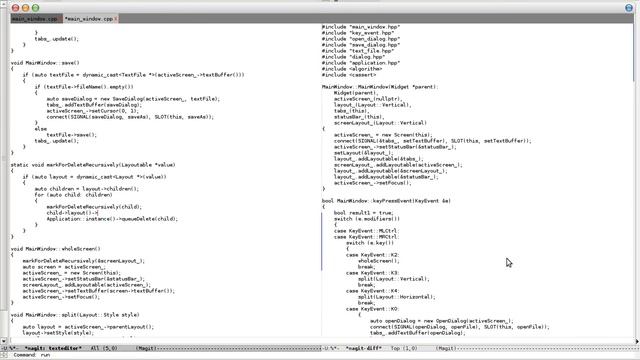Click line case KeyEvent::MRCtrl:
This screenshot has width=640, height=360.
[366, 237]
